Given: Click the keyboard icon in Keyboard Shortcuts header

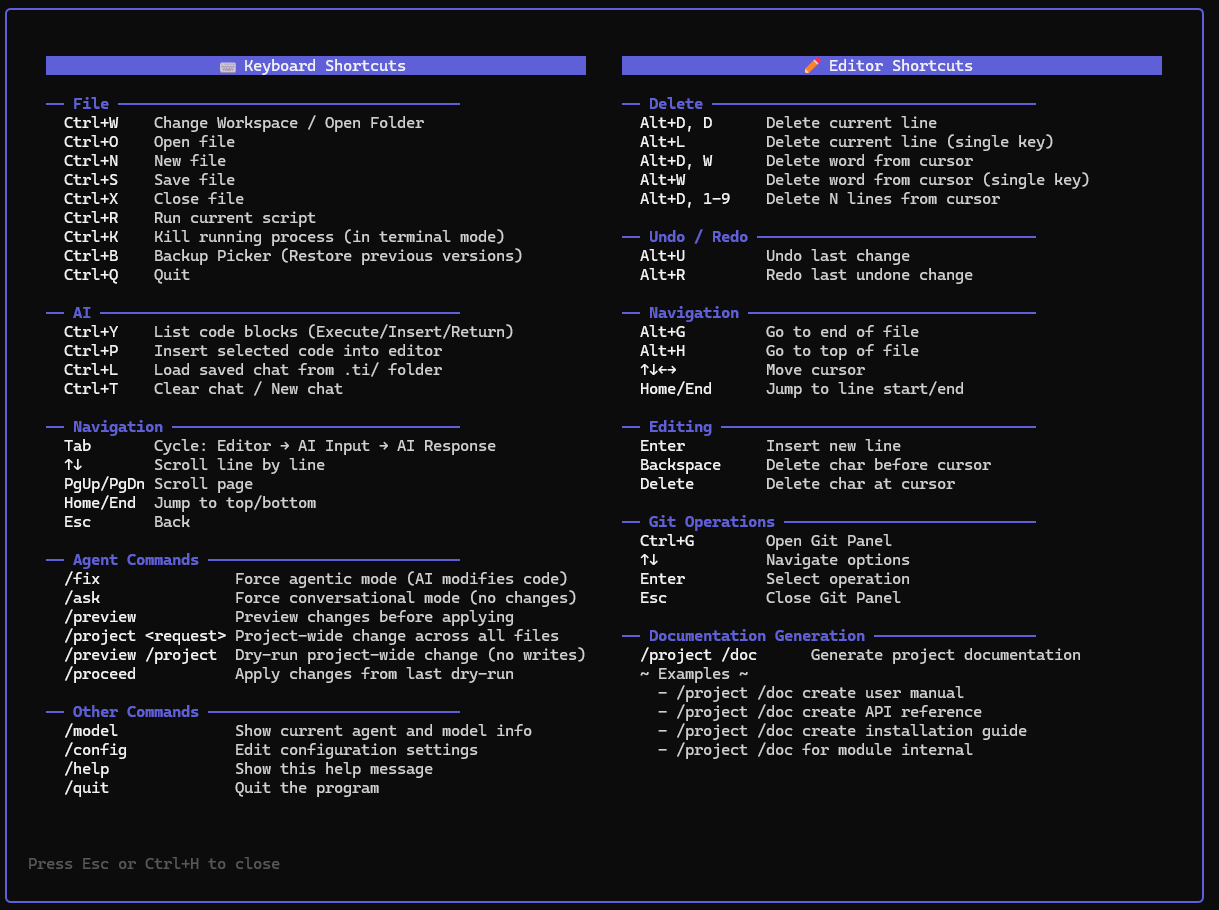Looking at the screenshot, I should pyautogui.click(x=228, y=65).
